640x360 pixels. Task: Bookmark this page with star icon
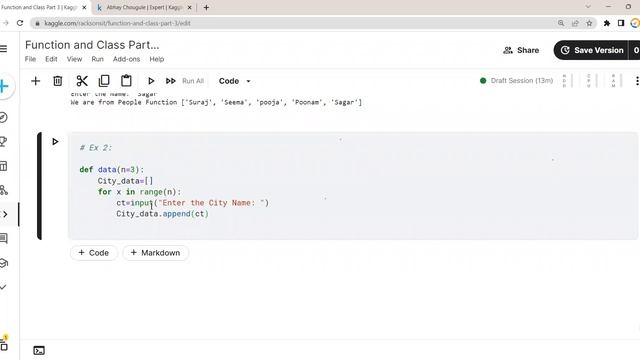[589, 23]
